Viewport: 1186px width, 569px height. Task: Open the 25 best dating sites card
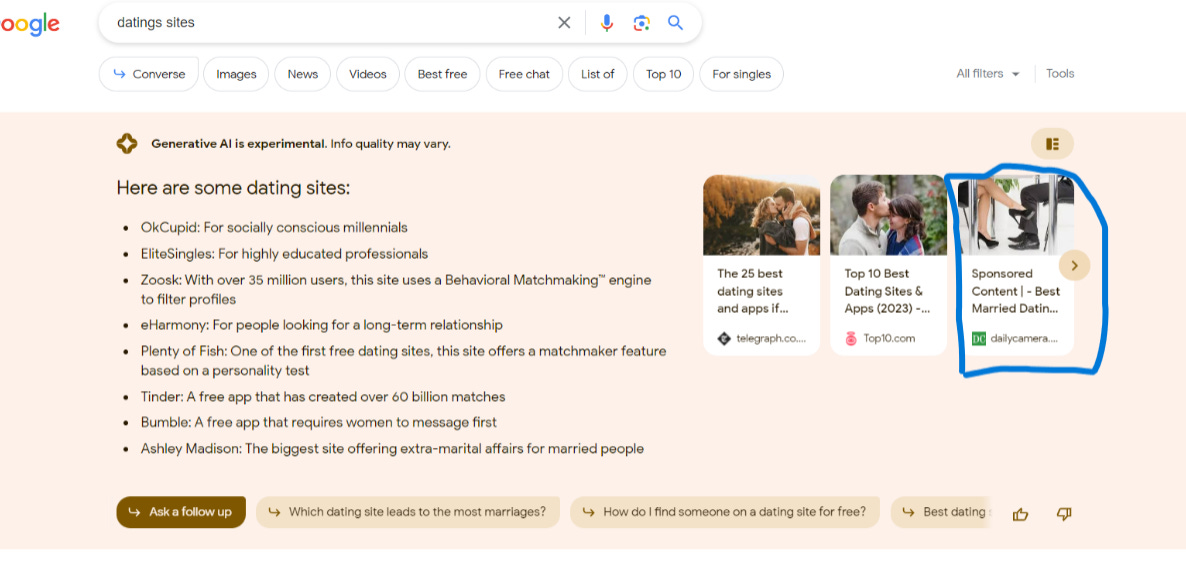762,266
